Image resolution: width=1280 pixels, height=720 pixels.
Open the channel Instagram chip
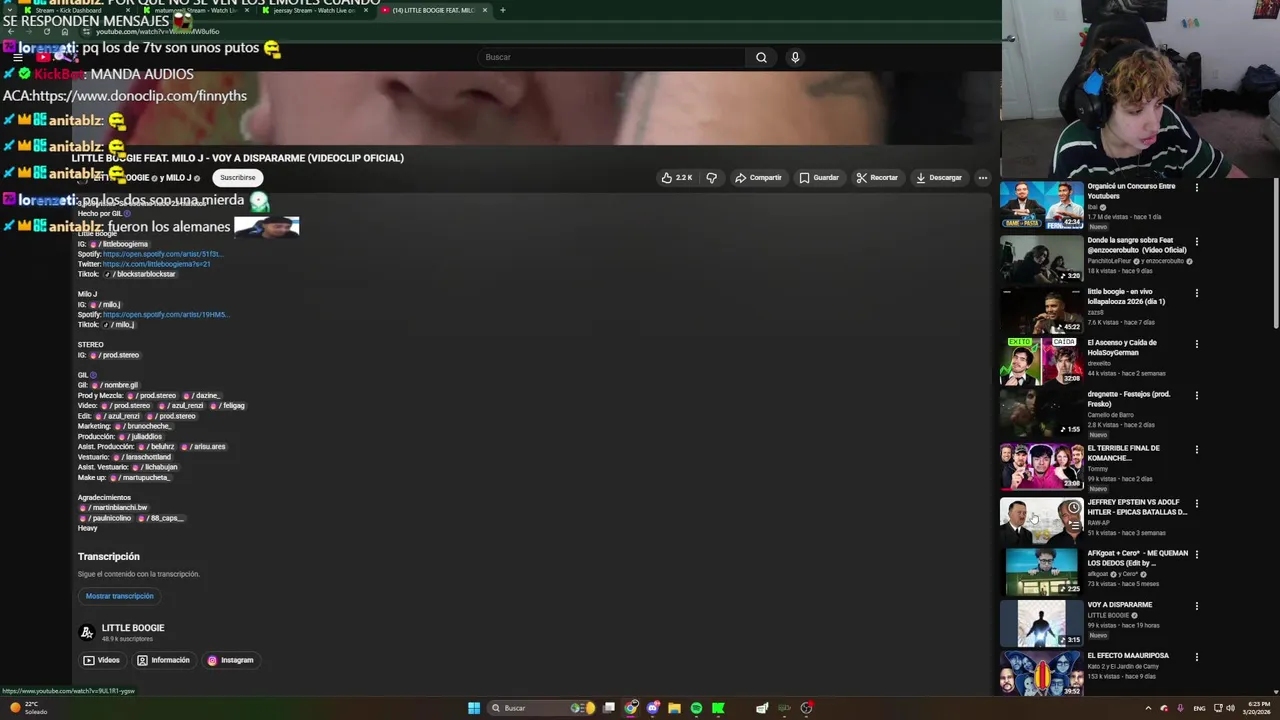(x=230, y=660)
